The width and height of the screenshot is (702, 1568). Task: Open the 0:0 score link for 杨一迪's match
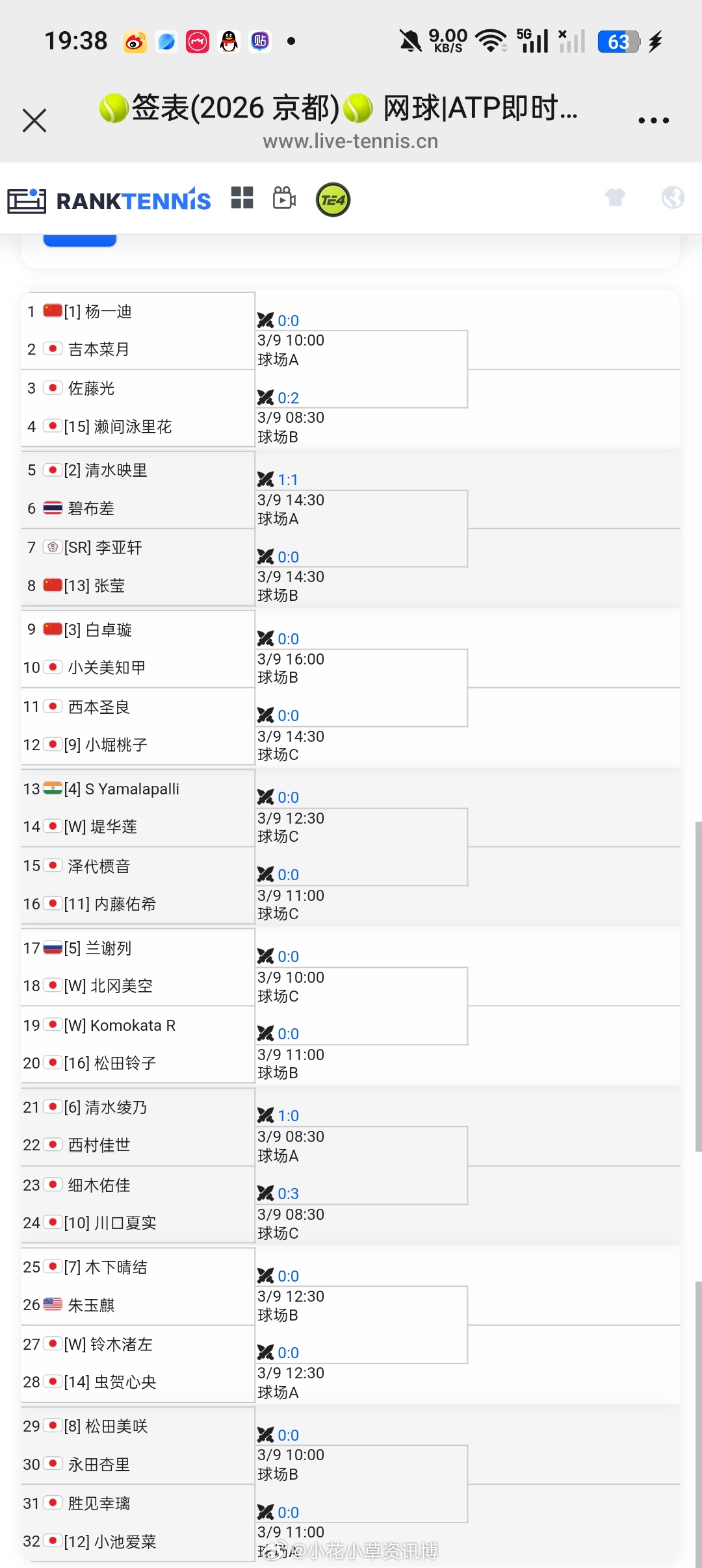(288, 320)
